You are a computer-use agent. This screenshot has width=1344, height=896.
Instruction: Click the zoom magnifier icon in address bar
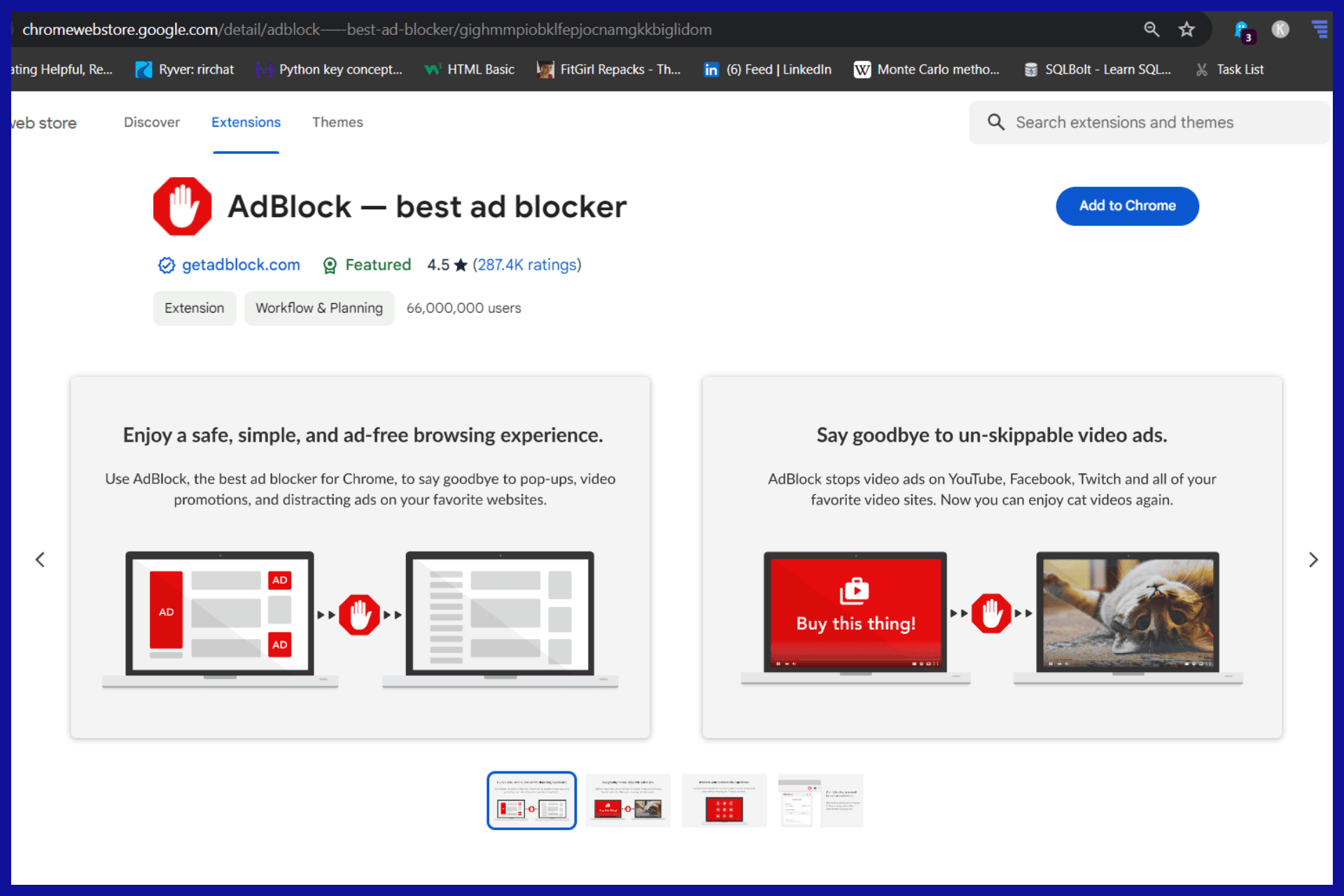1151,29
